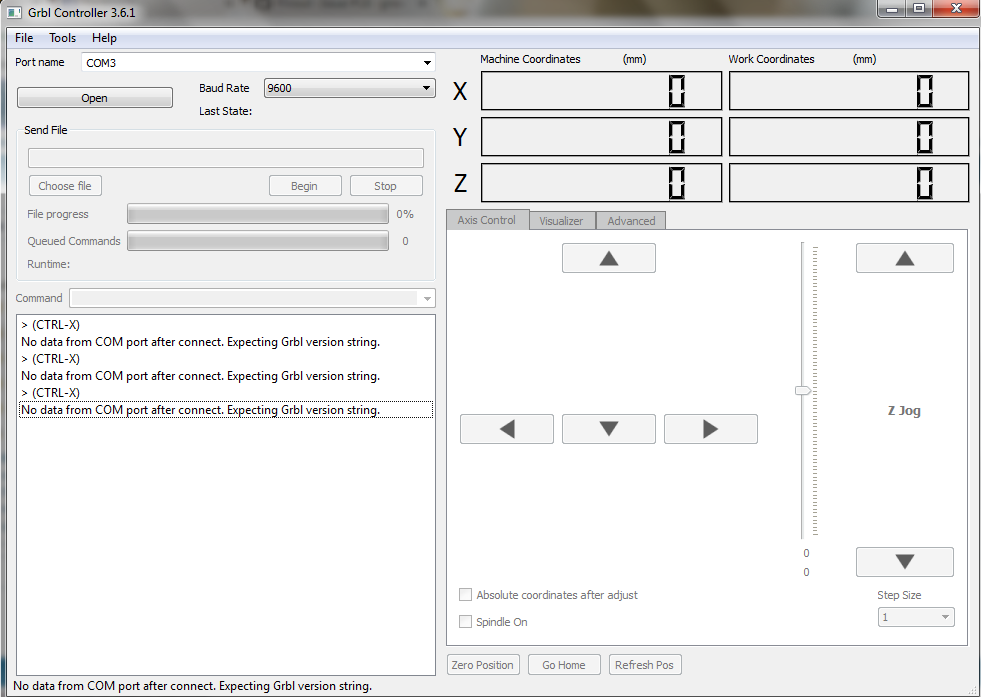Expand the Command history dropdown
This screenshot has width=981, height=697.
click(x=427, y=298)
